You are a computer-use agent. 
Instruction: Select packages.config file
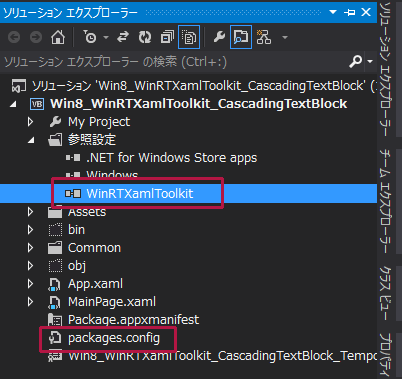click(114, 338)
